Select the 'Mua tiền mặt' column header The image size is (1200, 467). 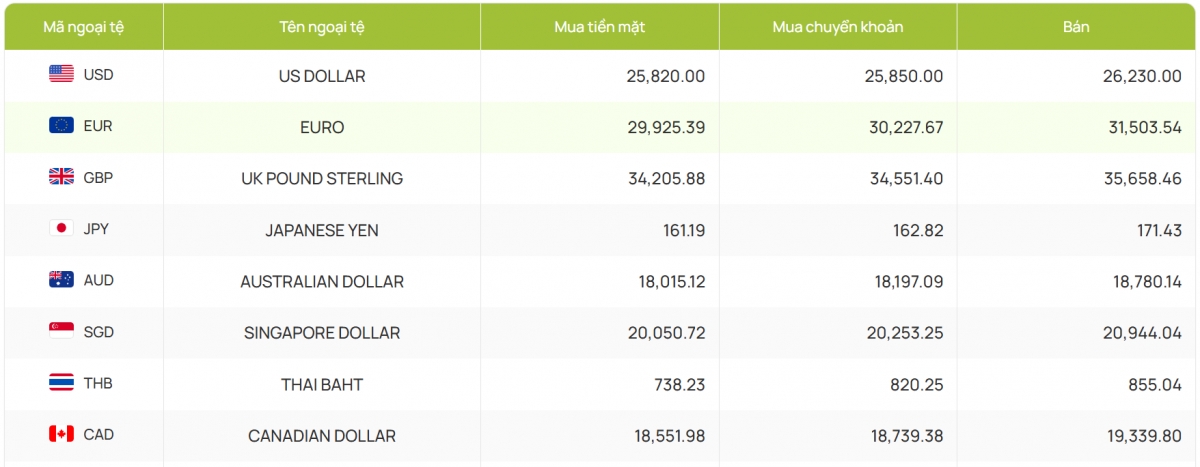(599, 27)
